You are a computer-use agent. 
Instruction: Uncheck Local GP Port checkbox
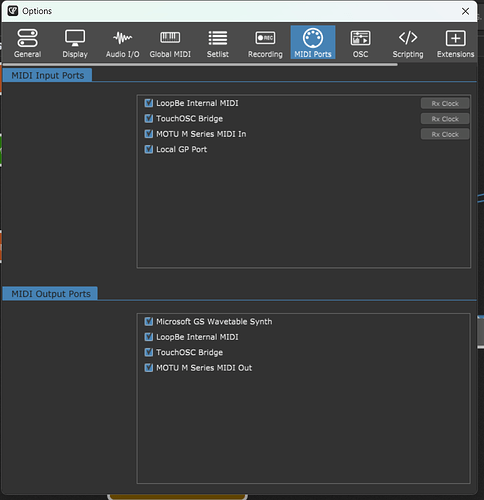[x=149, y=149]
